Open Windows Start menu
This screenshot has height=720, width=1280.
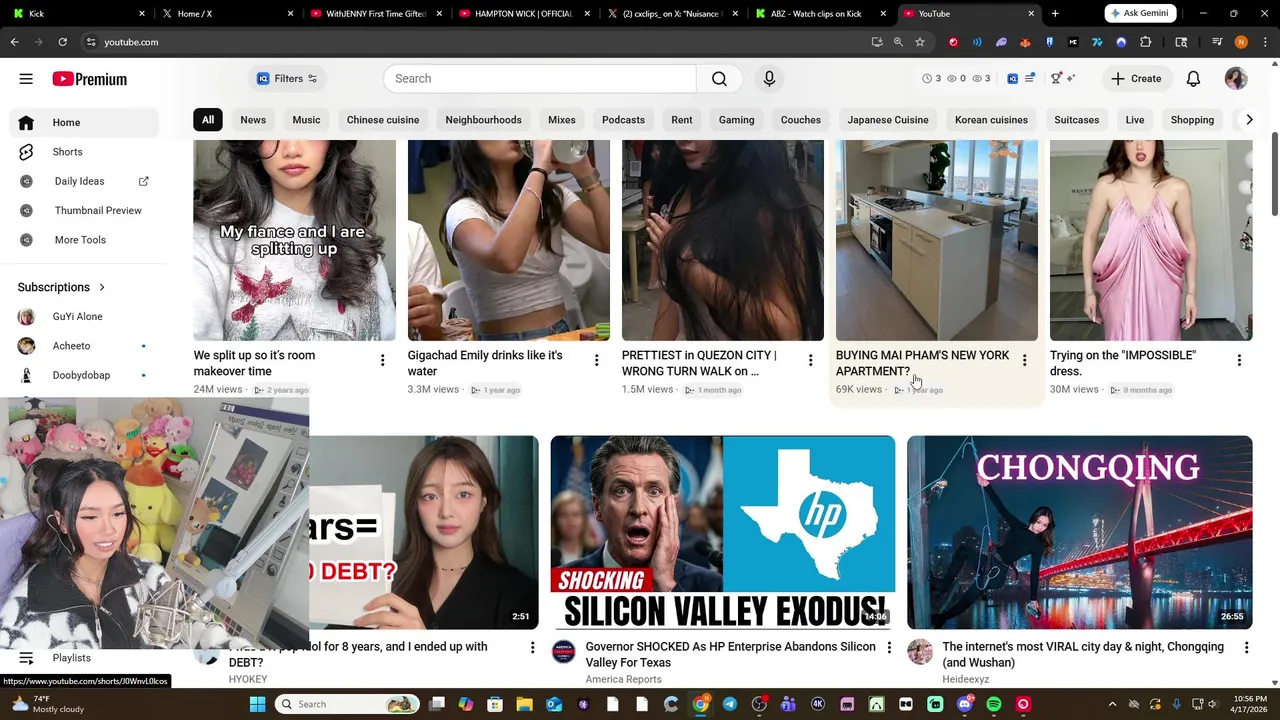(x=257, y=704)
